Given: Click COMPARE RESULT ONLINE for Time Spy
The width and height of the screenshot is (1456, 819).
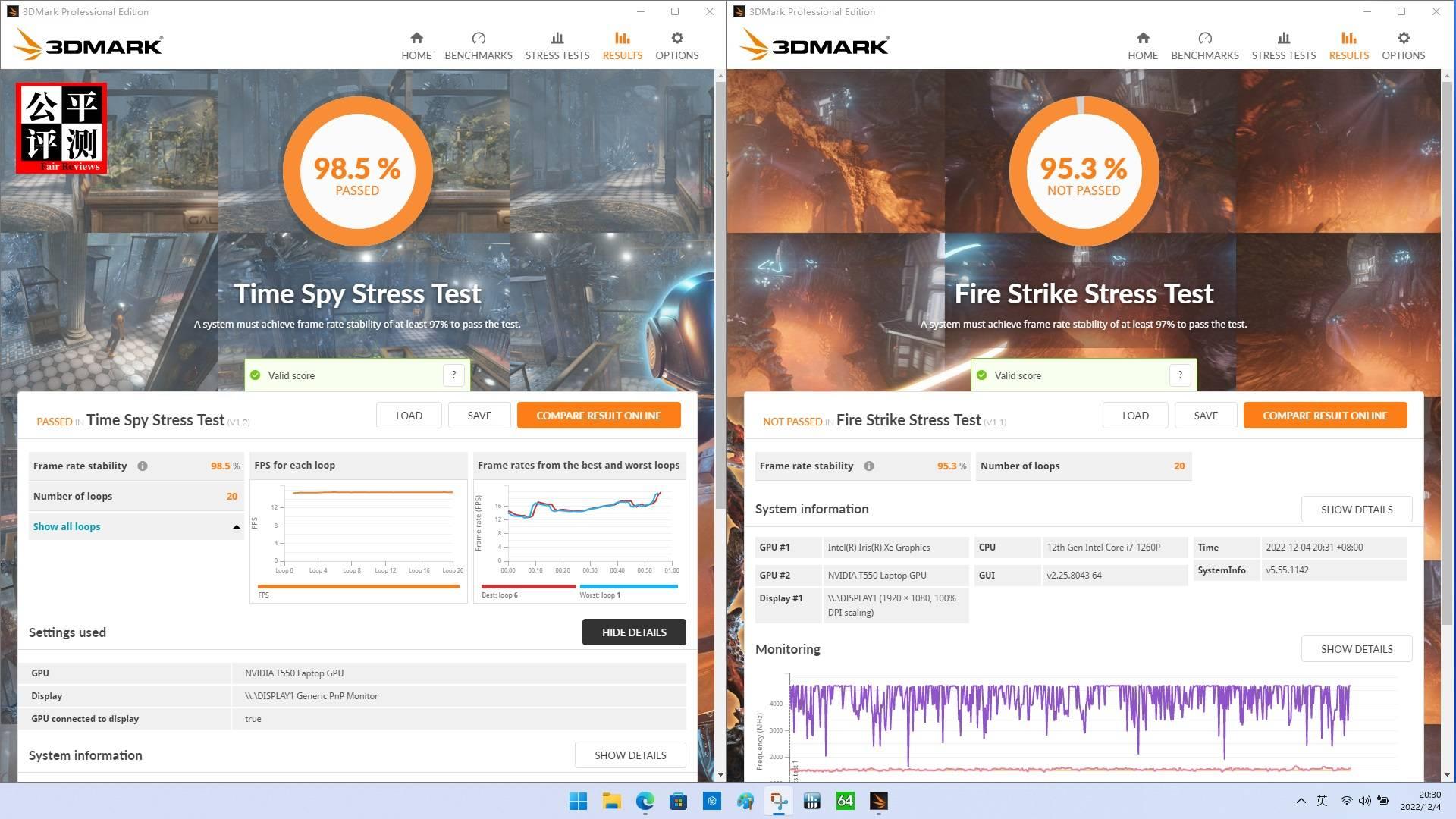Looking at the screenshot, I should (x=598, y=416).
